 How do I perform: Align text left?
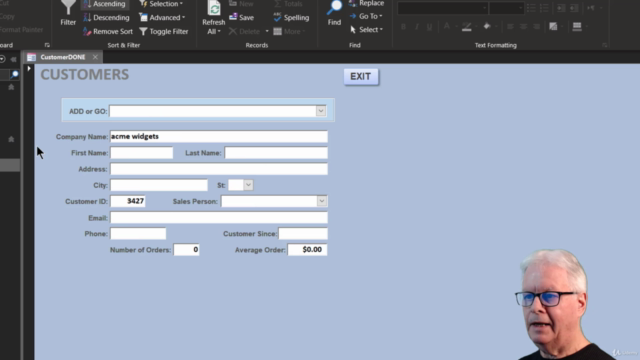pos(510,27)
